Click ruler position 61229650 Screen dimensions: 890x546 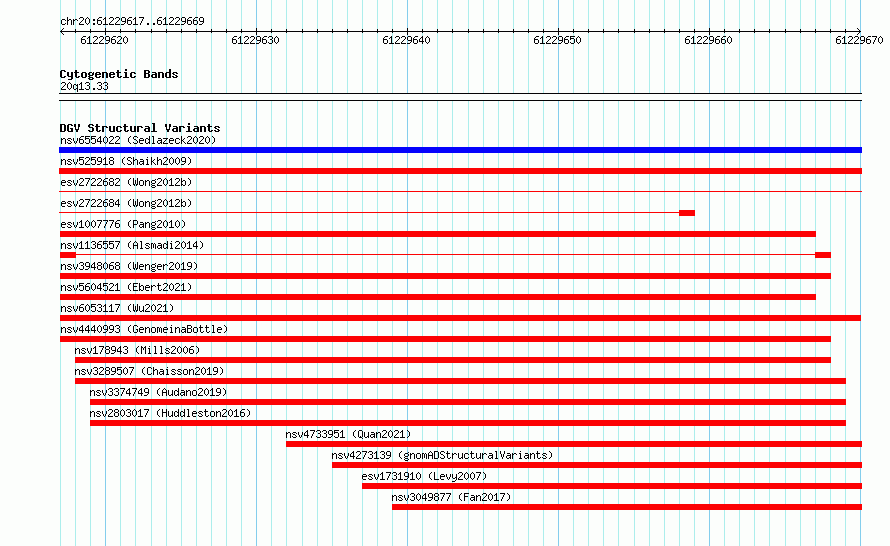557,40
